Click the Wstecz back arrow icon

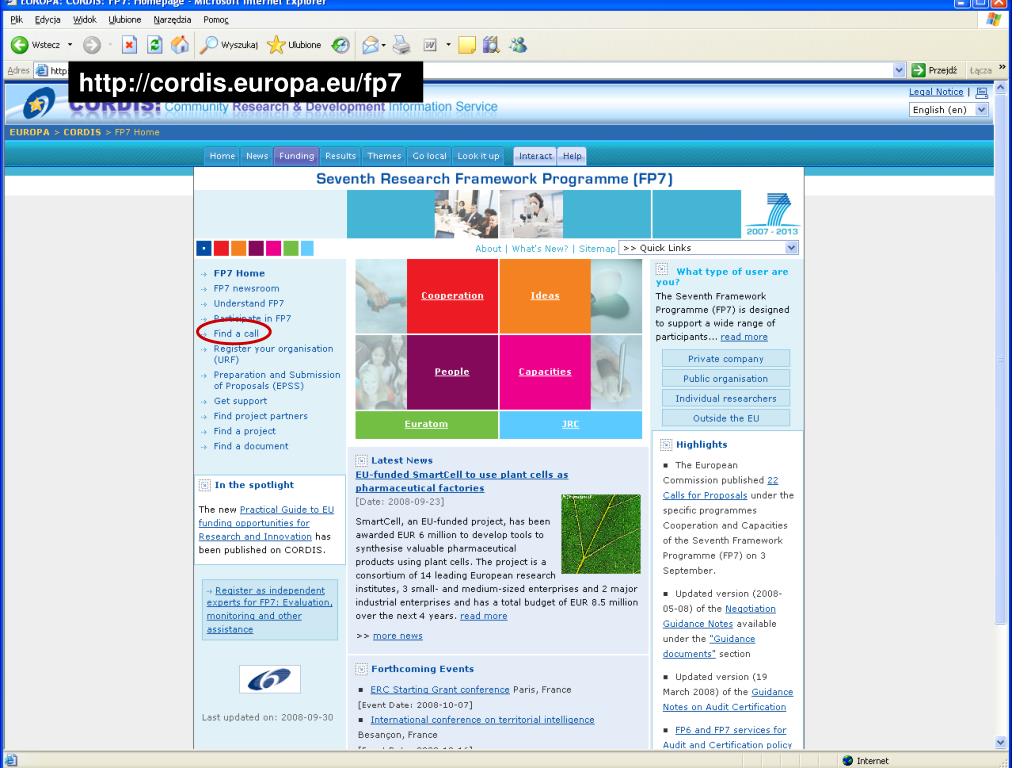pos(20,44)
